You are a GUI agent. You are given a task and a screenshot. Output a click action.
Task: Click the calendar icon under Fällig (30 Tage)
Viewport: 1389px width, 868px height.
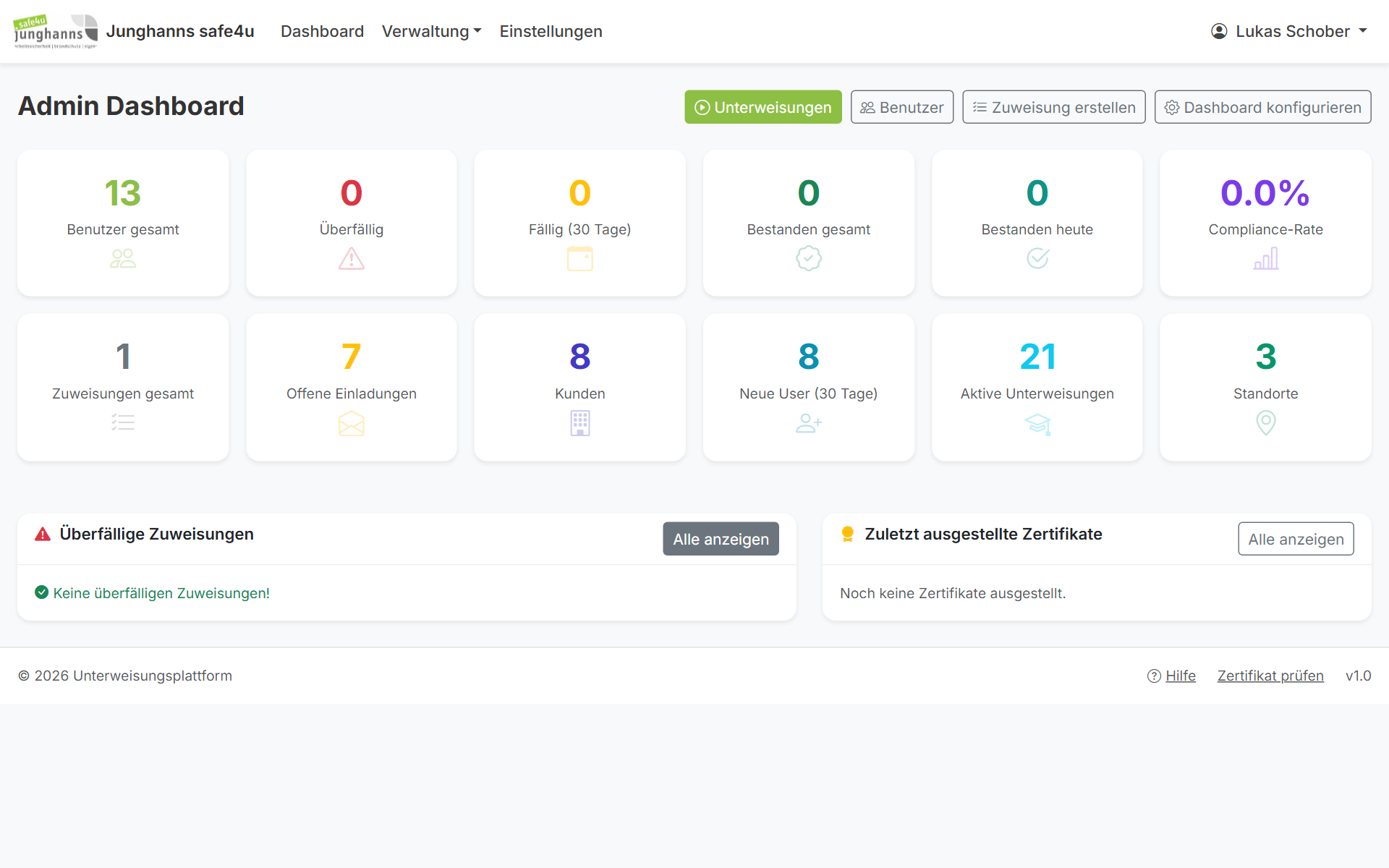[x=580, y=258]
